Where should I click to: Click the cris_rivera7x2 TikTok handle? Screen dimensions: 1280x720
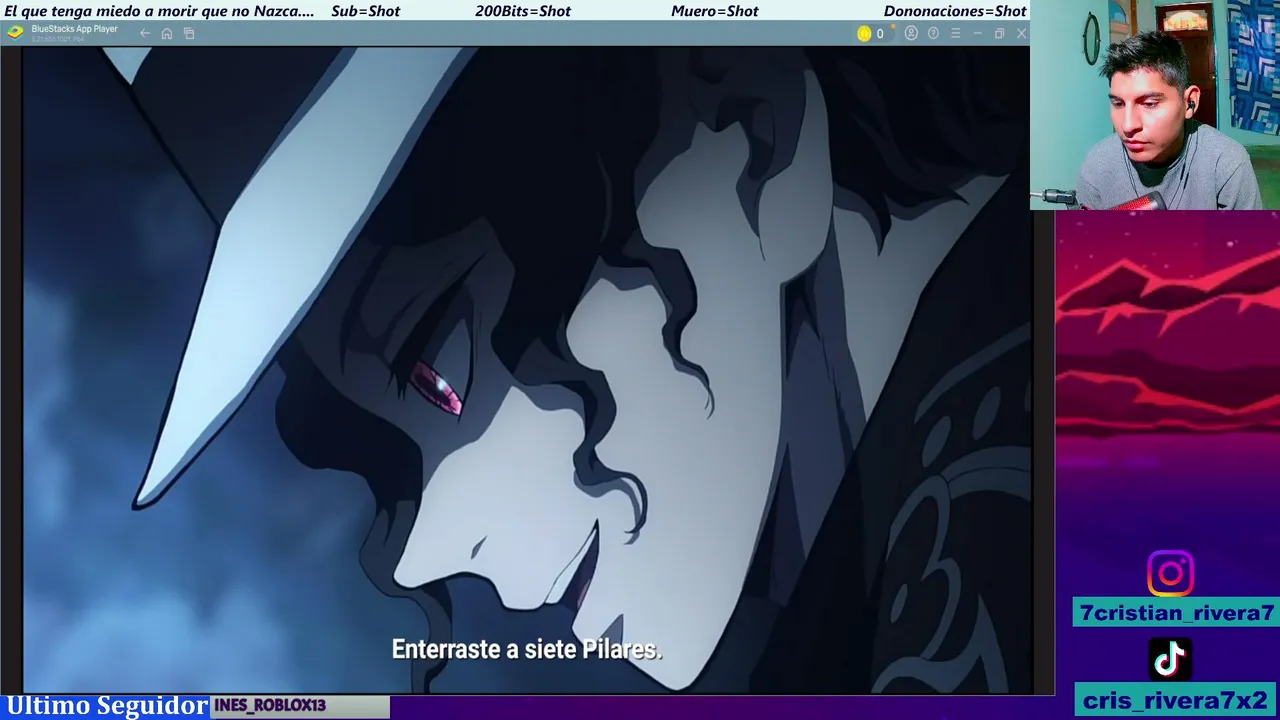click(1176, 700)
